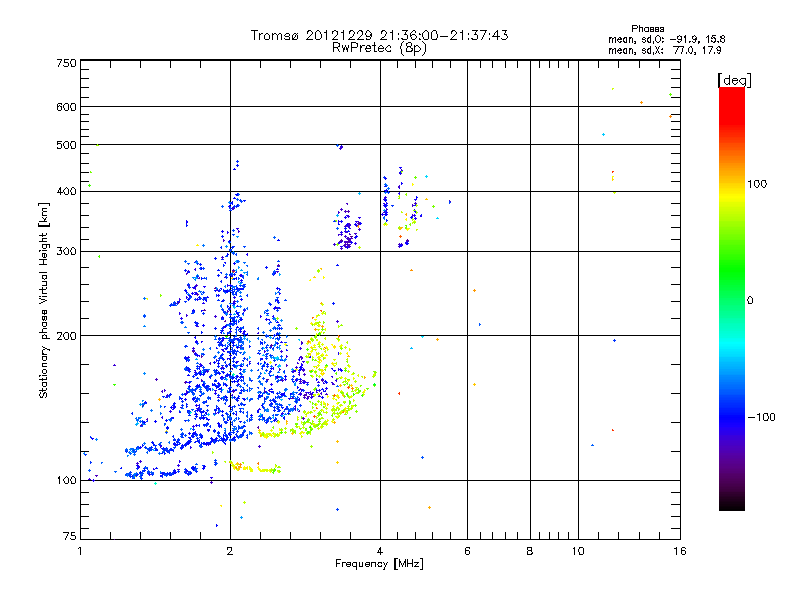The height and width of the screenshot is (600, 800).
Task: Click the x-axis tick label '1'
Action: (x=80, y=551)
